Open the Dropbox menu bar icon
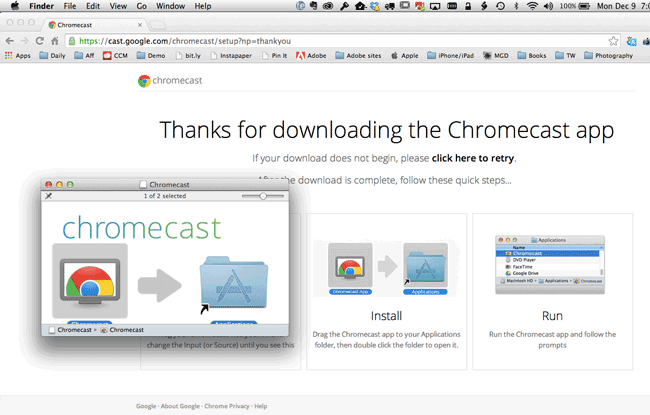The image size is (650, 415). 375,6
